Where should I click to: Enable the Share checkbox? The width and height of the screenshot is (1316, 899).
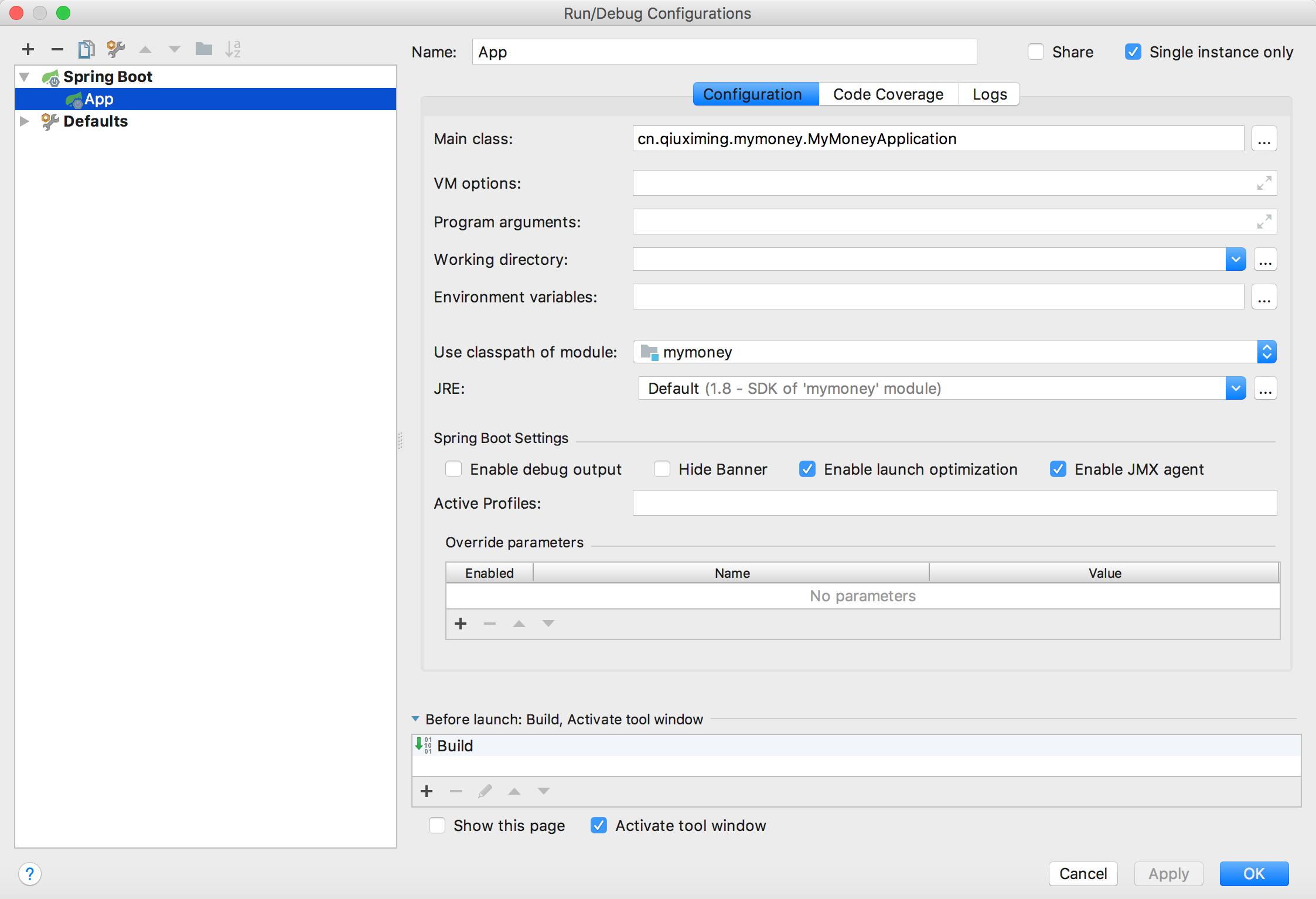[x=1036, y=52]
